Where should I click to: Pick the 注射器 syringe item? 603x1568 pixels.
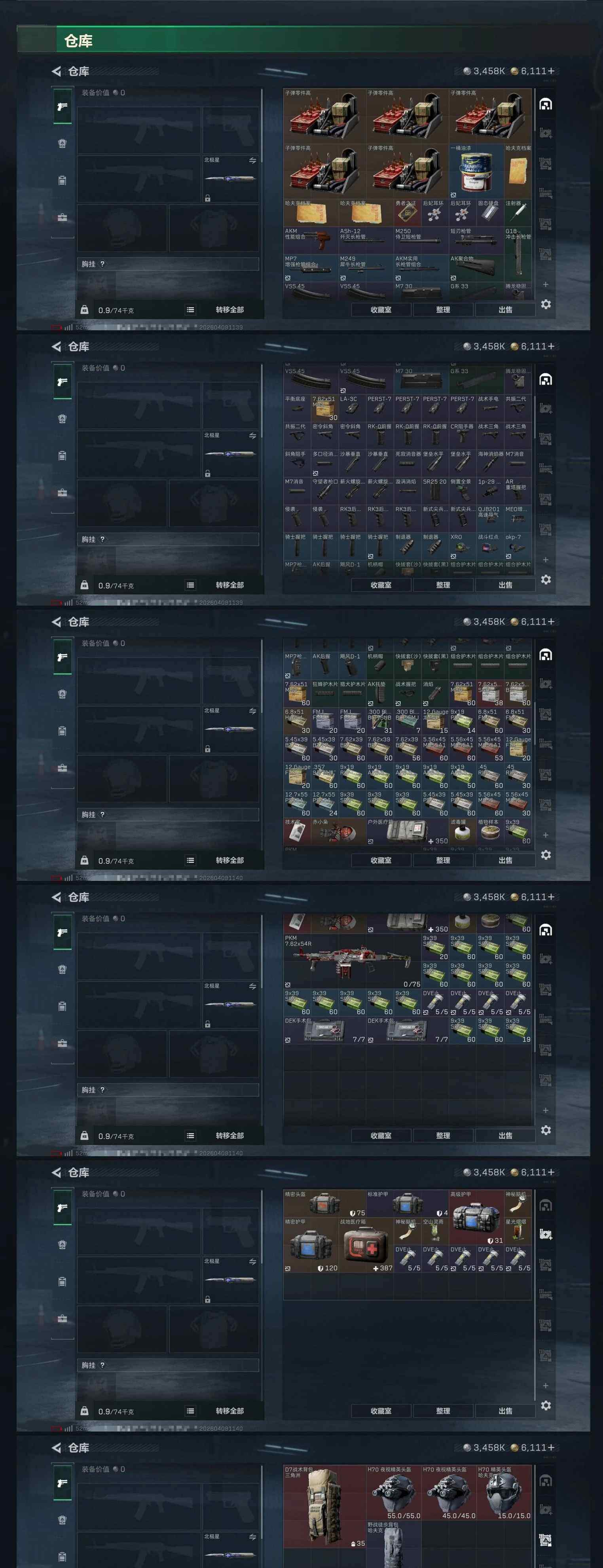(x=518, y=212)
